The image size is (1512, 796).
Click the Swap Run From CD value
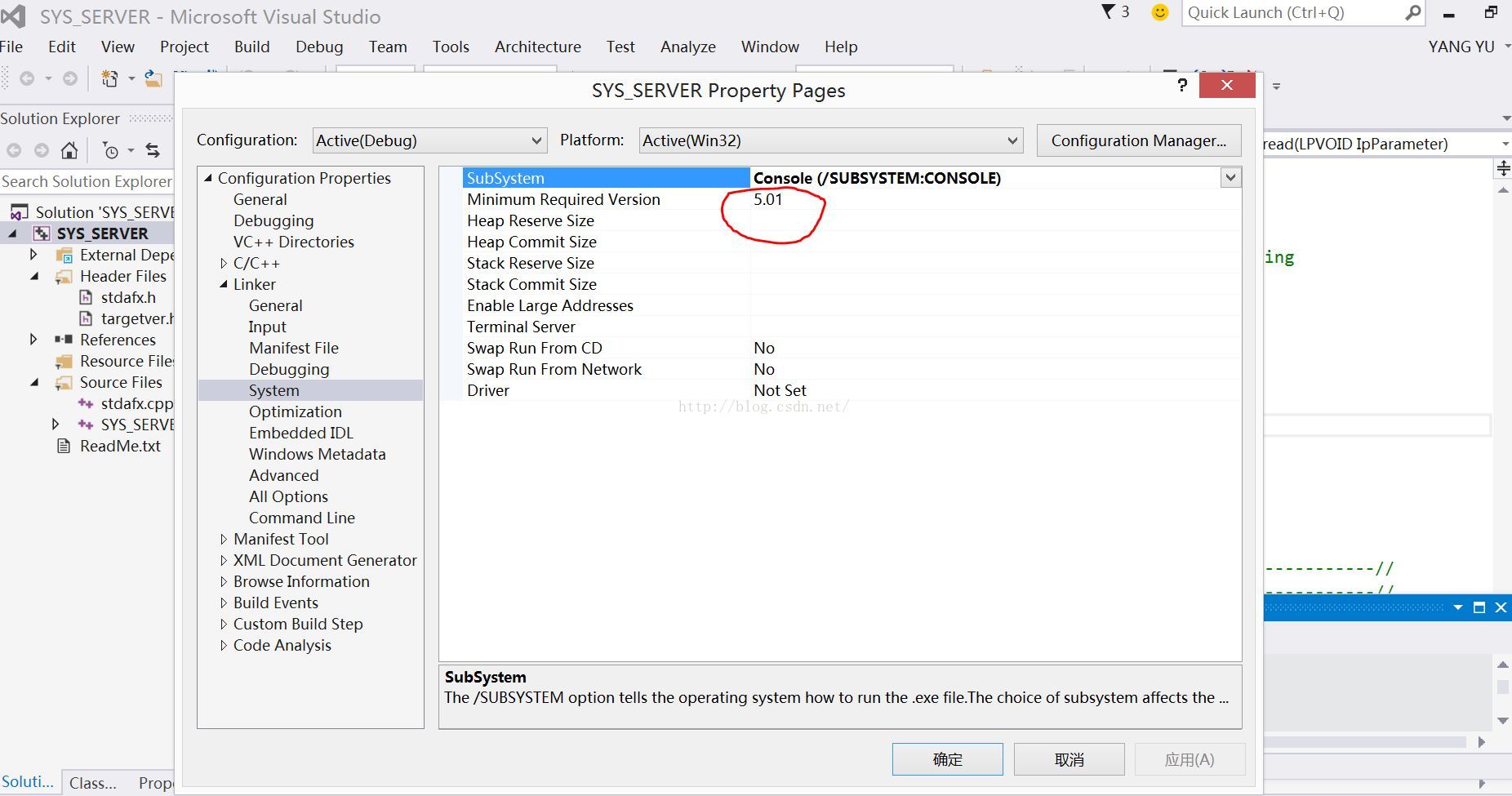point(764,348)
